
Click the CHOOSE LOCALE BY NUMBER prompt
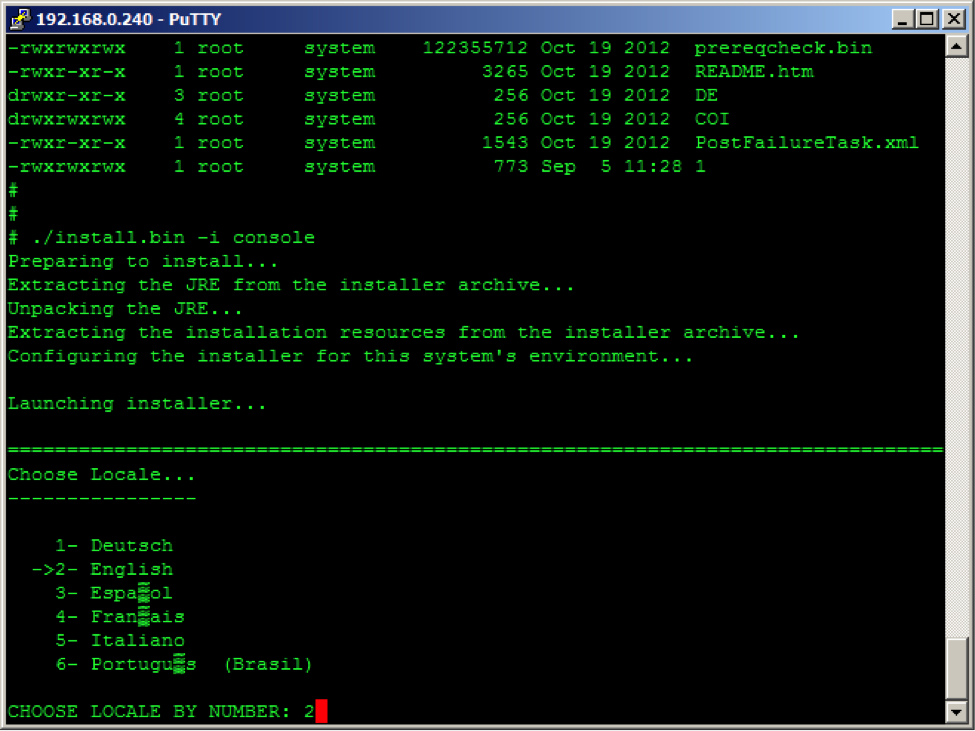click(x=149, y=712)
